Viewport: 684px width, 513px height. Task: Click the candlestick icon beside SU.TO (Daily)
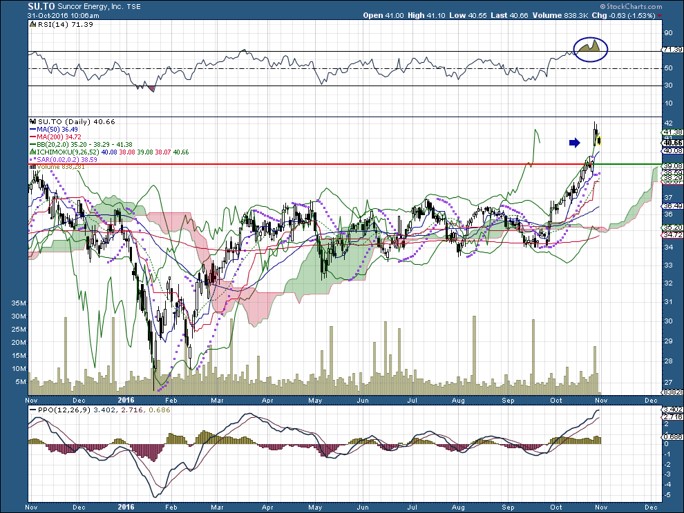point(33,122)
